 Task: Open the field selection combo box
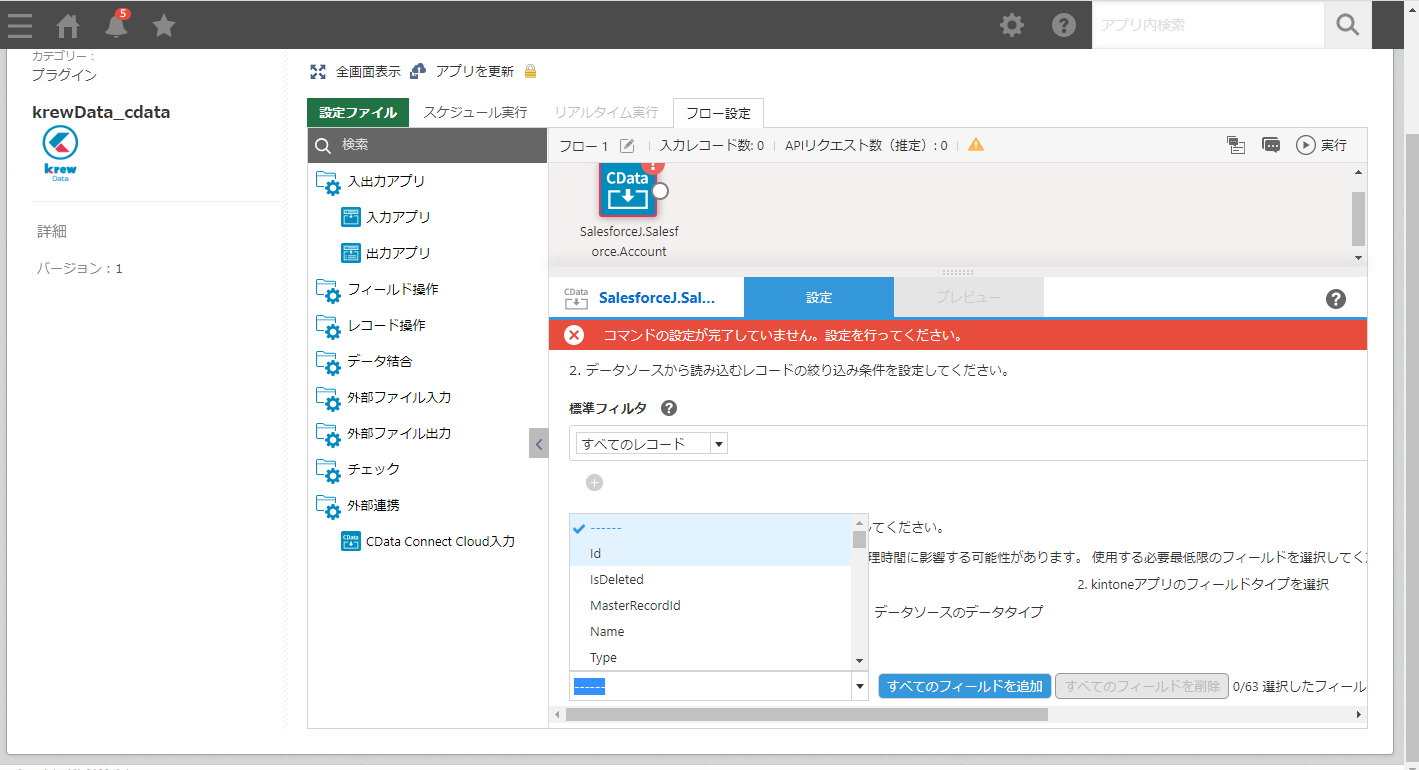[719, 686]
